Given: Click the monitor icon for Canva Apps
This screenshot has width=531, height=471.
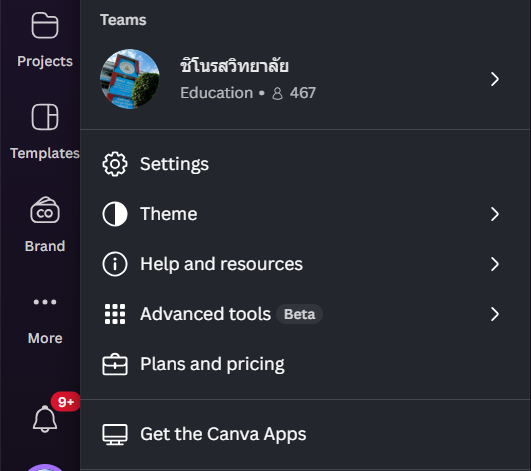Looking at the screenshot, I should [x=115, y=434].
